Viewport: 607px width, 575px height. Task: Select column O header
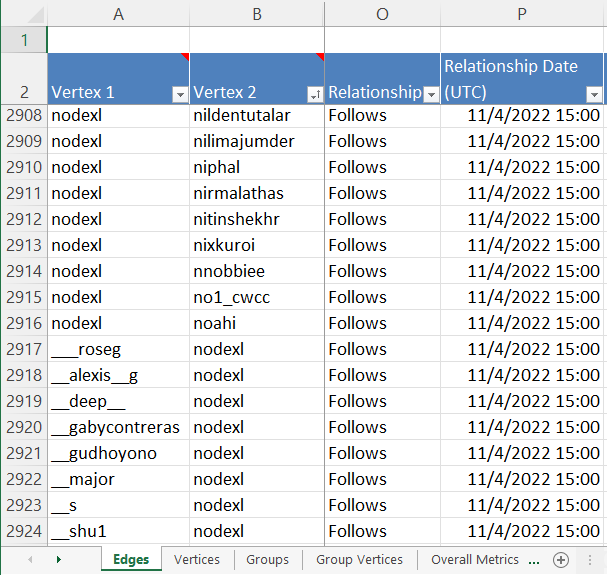tap(382, 13)
